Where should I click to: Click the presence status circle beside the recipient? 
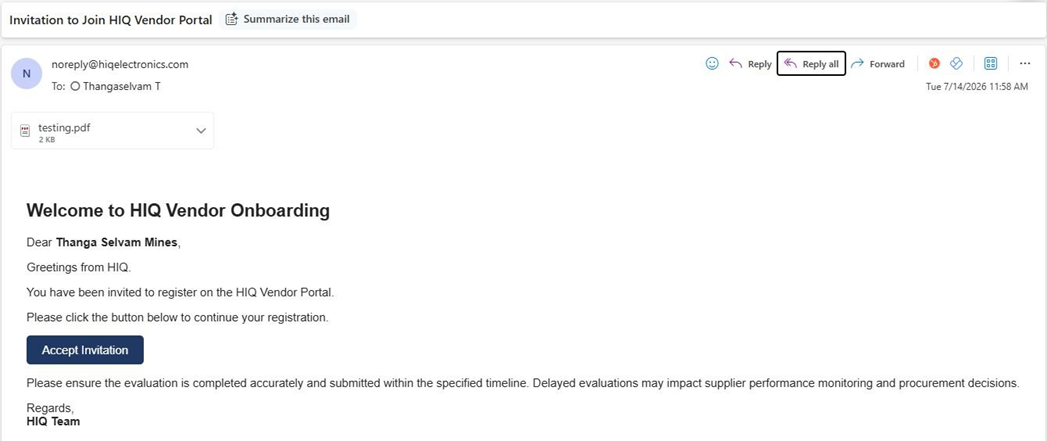[x=75, y=86]
